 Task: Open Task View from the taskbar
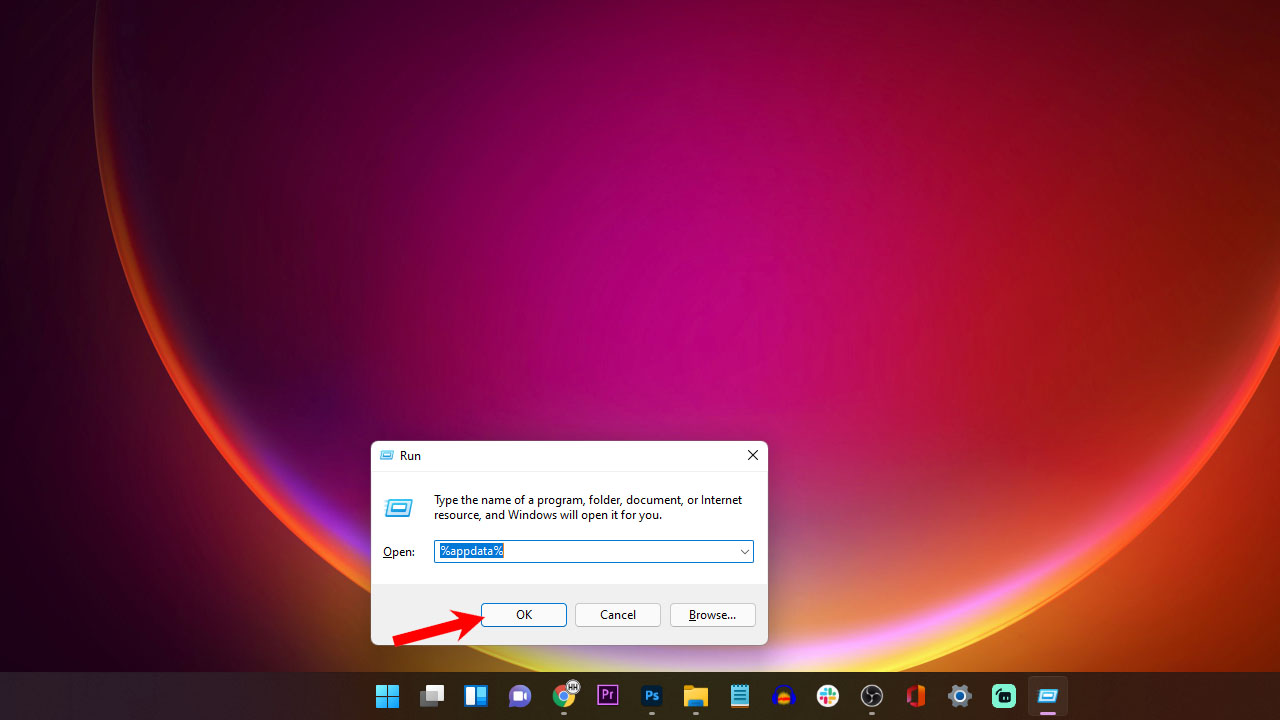tap(432, 695)
